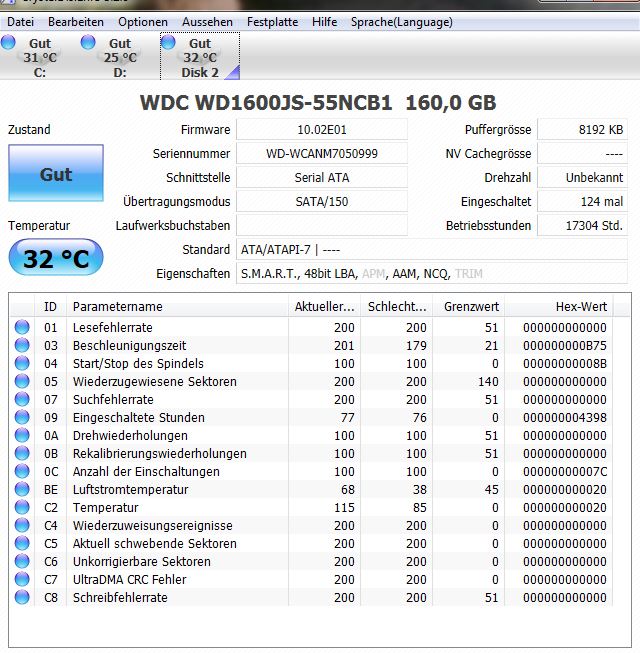Viewport: 640px width, 653px height.
Task: Select hex value 00000000008B
Action: [565, 363]
